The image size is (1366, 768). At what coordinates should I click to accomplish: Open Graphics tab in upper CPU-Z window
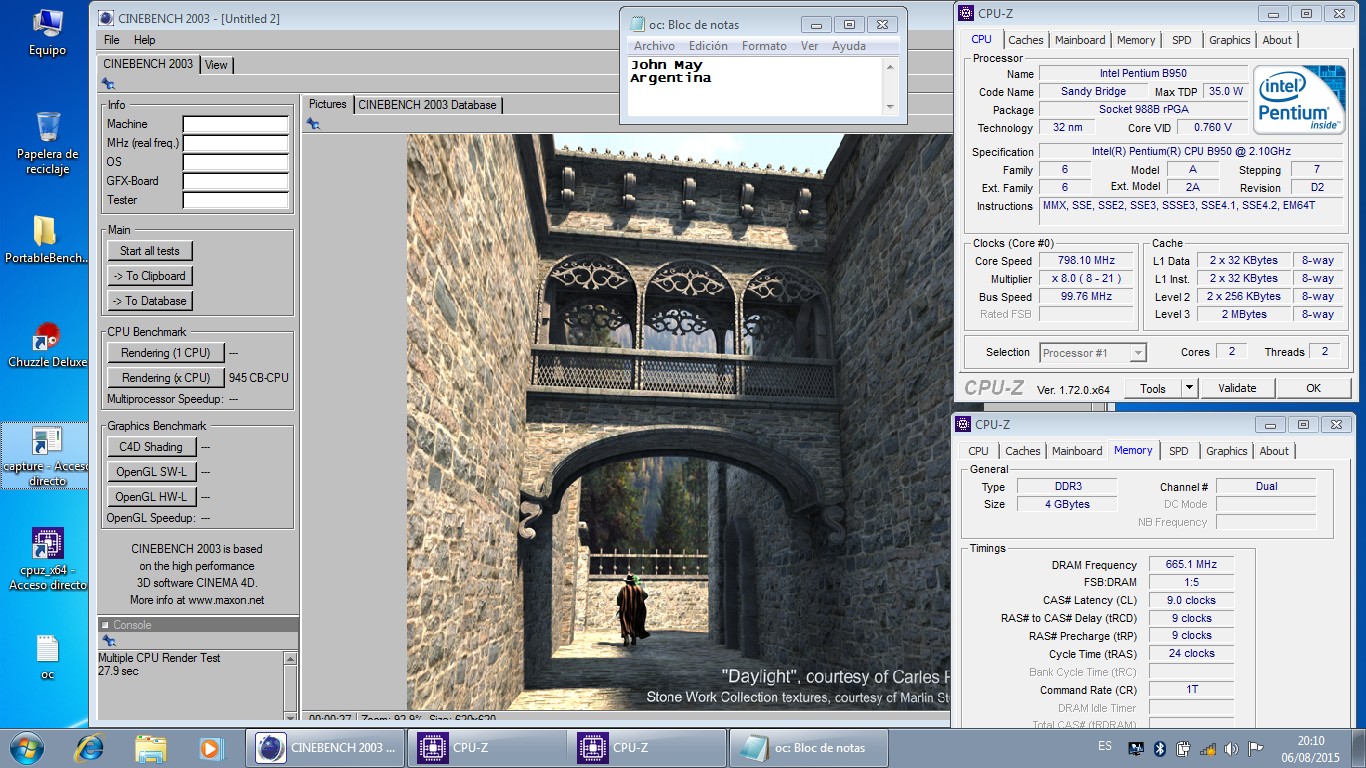tap(1229, 40)
